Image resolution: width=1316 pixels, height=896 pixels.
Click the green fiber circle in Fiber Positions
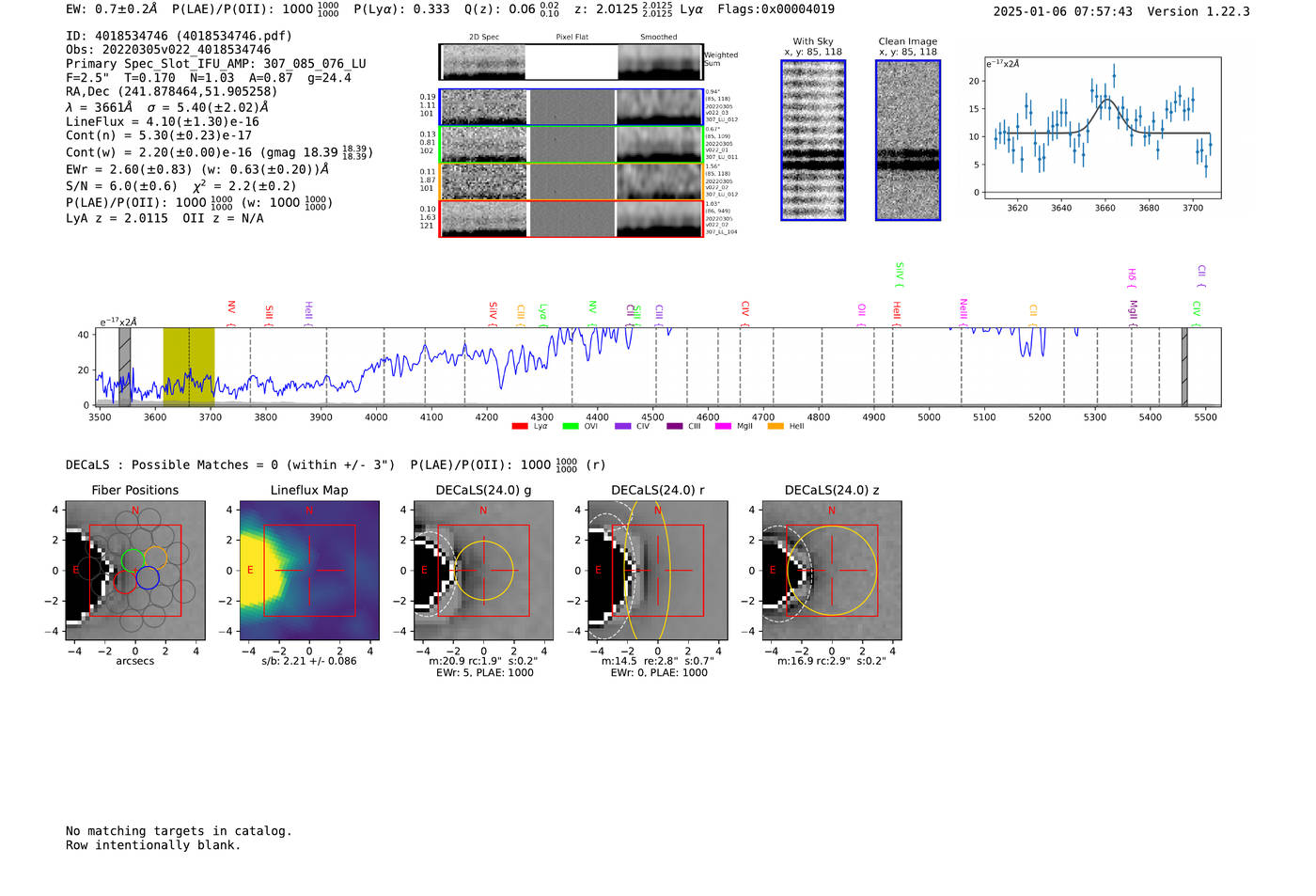tap(133, 560)
